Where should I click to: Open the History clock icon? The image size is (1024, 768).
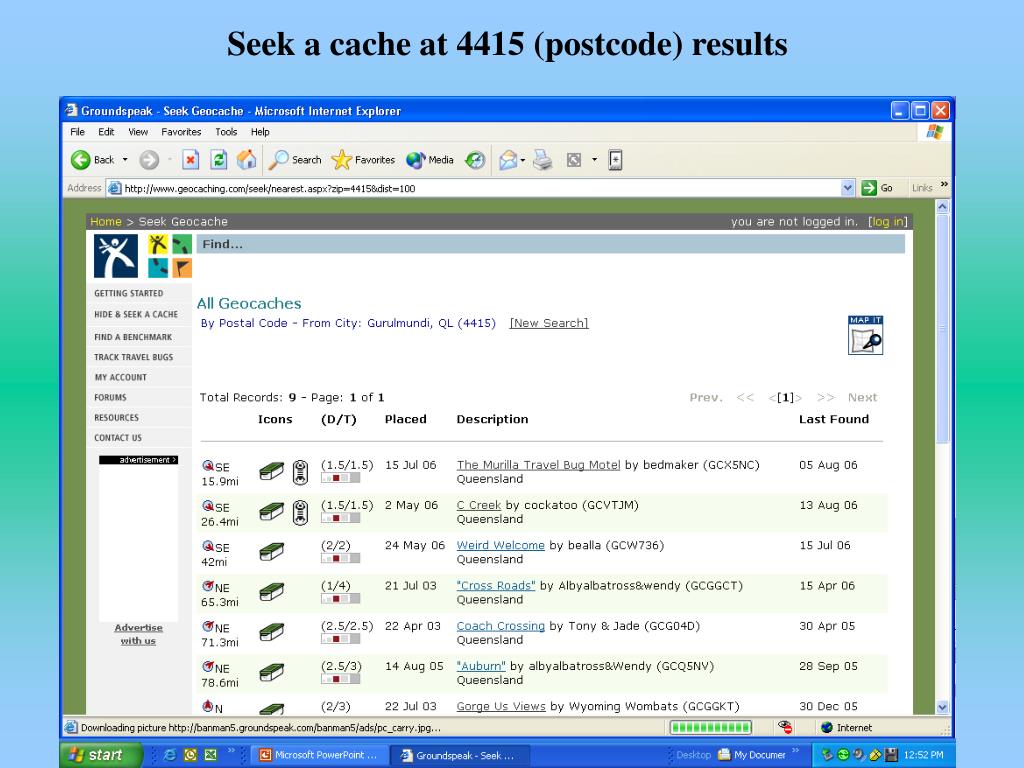point(475,160)
